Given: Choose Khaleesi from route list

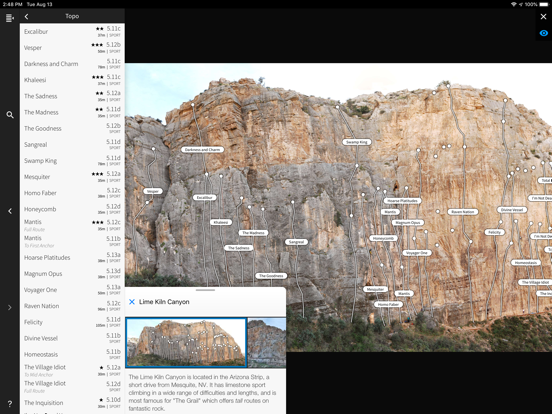Looking at the screenshot, I should coord(72,80).
